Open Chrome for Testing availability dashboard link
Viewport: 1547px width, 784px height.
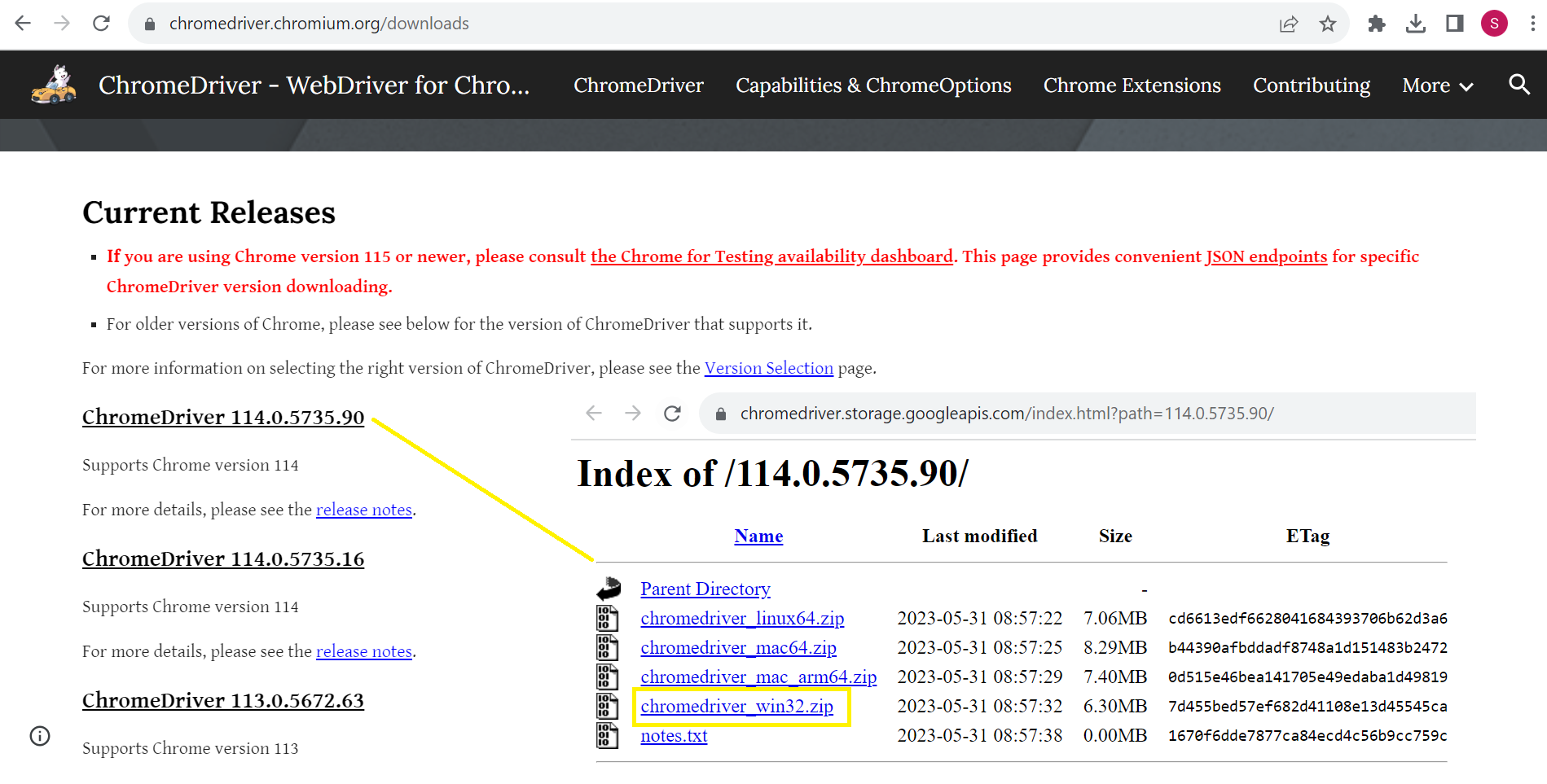tap(771, 256)
